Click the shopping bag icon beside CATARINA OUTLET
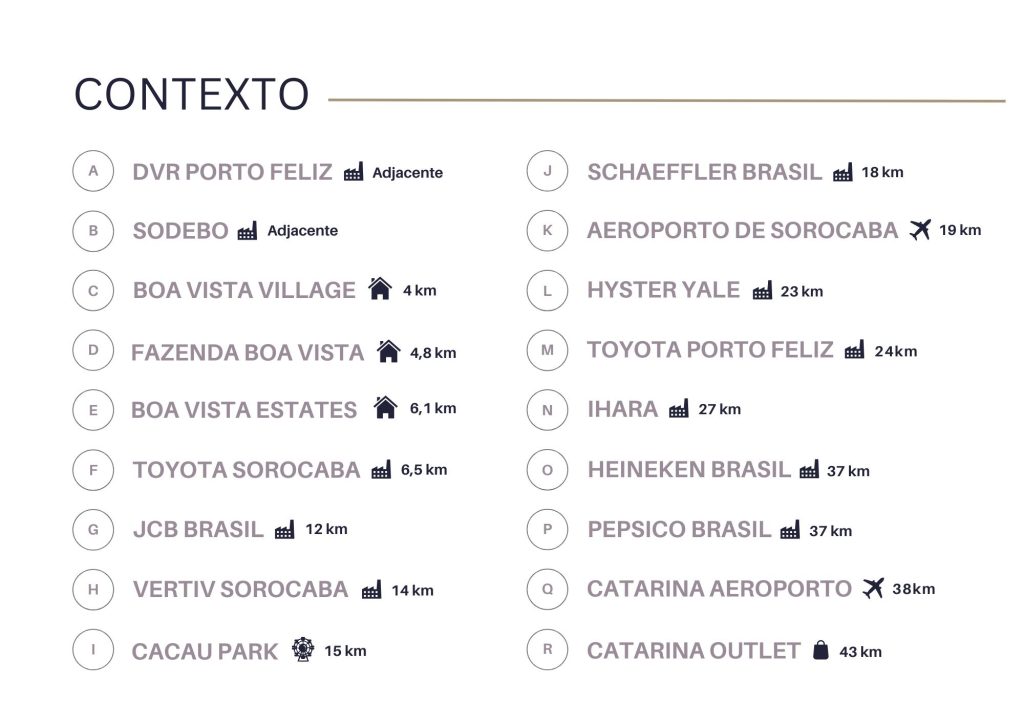Viewport: 1024px width, 724px height. pos(821,651)
